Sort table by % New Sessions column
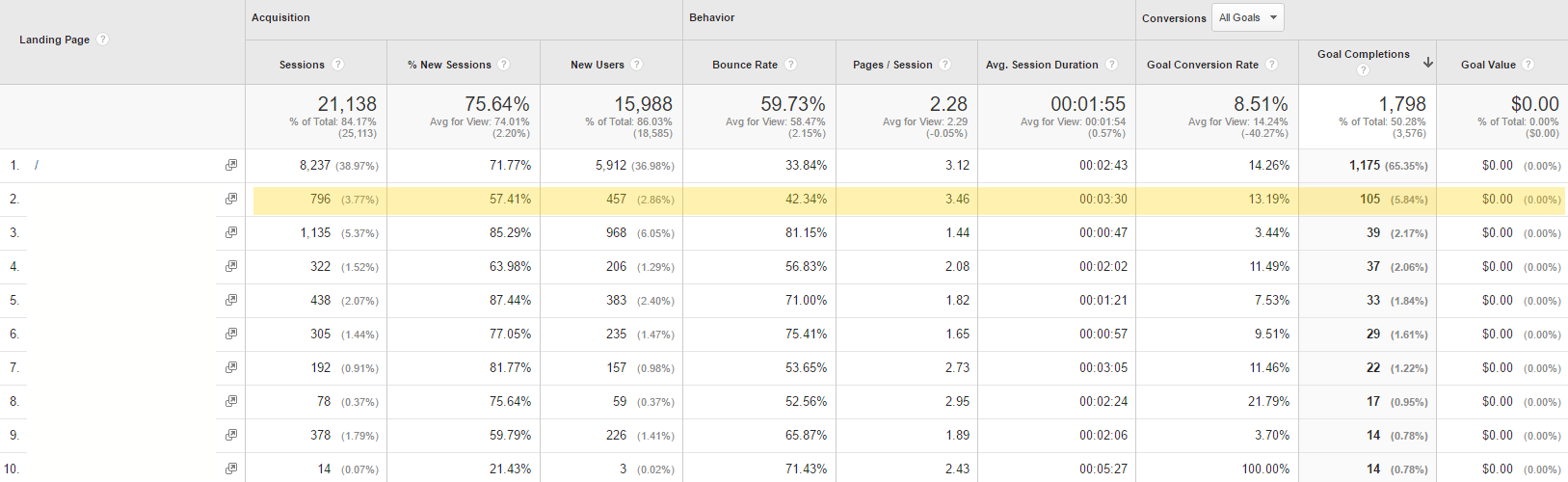The height and width of the screenshot is (482, 1568). coord(449,65)
